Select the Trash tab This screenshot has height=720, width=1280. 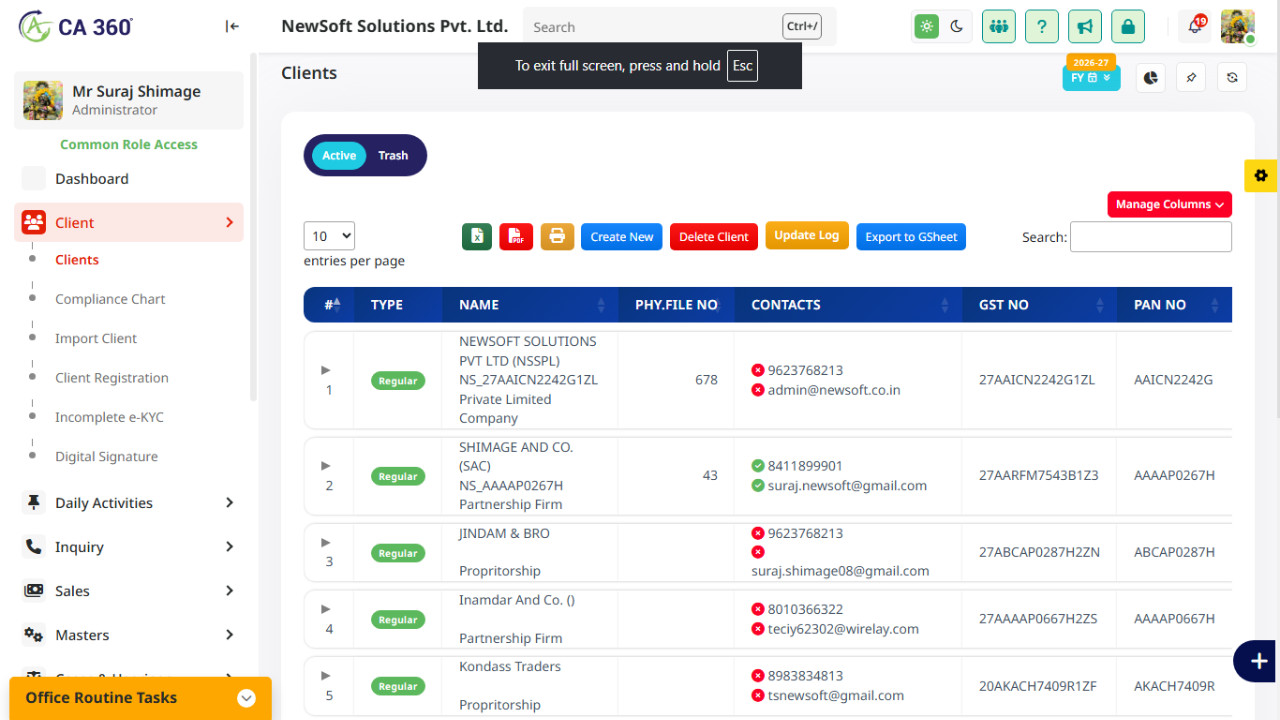(x=393, y=155)
